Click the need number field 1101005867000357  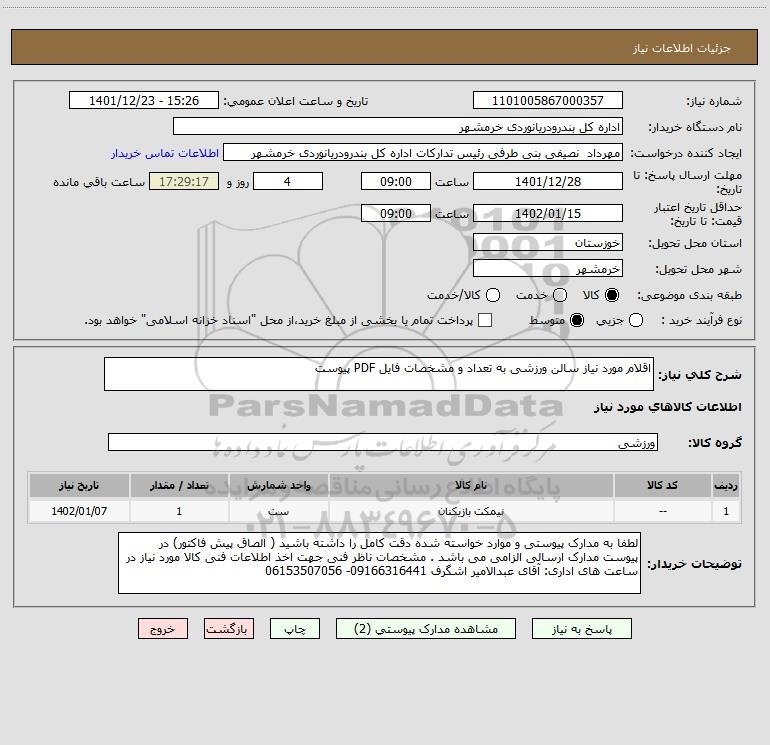coord(548,101)
